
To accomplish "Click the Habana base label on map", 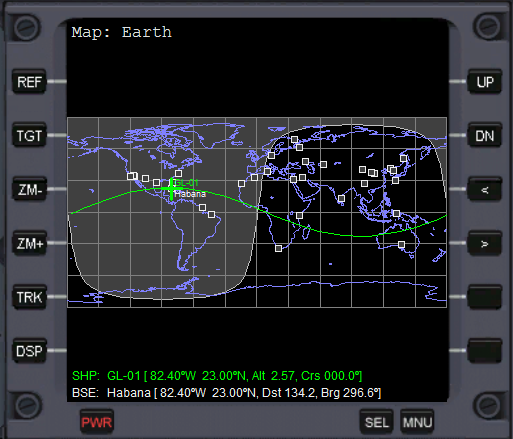I will coord(190,194).
